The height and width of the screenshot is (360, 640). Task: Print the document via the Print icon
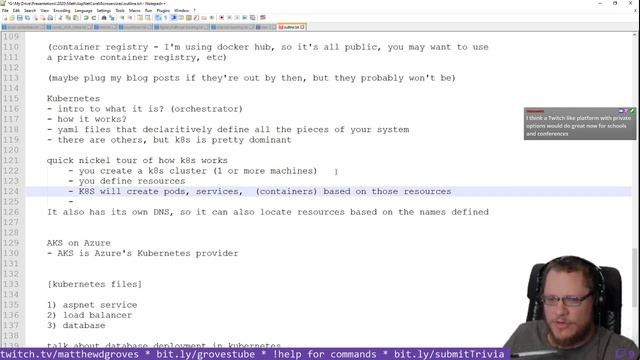pos(49,18)
